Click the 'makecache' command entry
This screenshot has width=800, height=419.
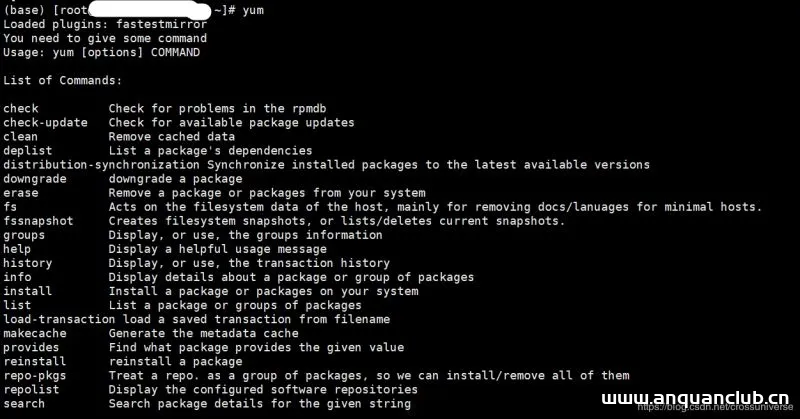click(x=35, y=333)
